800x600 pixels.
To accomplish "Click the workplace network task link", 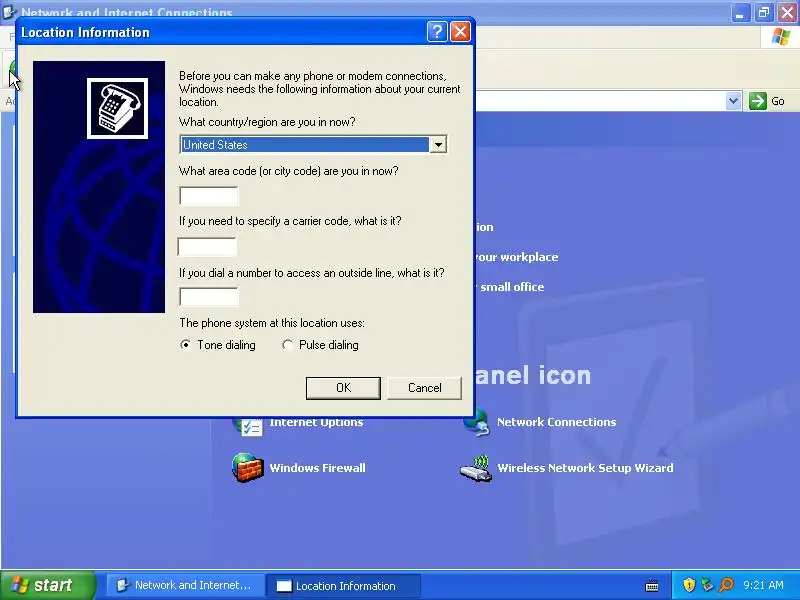I will 517,257.
